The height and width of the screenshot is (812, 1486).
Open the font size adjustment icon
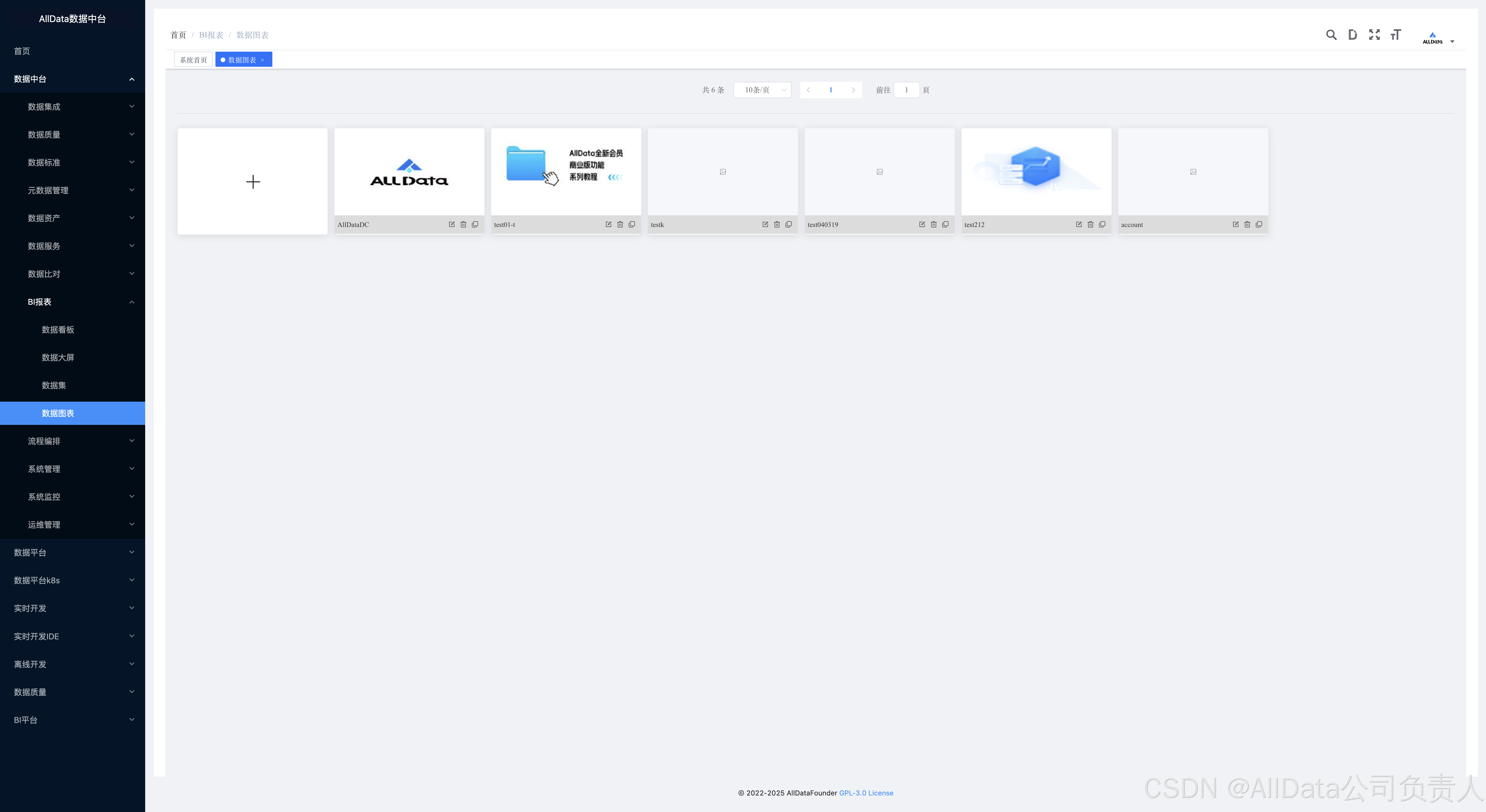pyautogui.click(x=1395, y=35)
